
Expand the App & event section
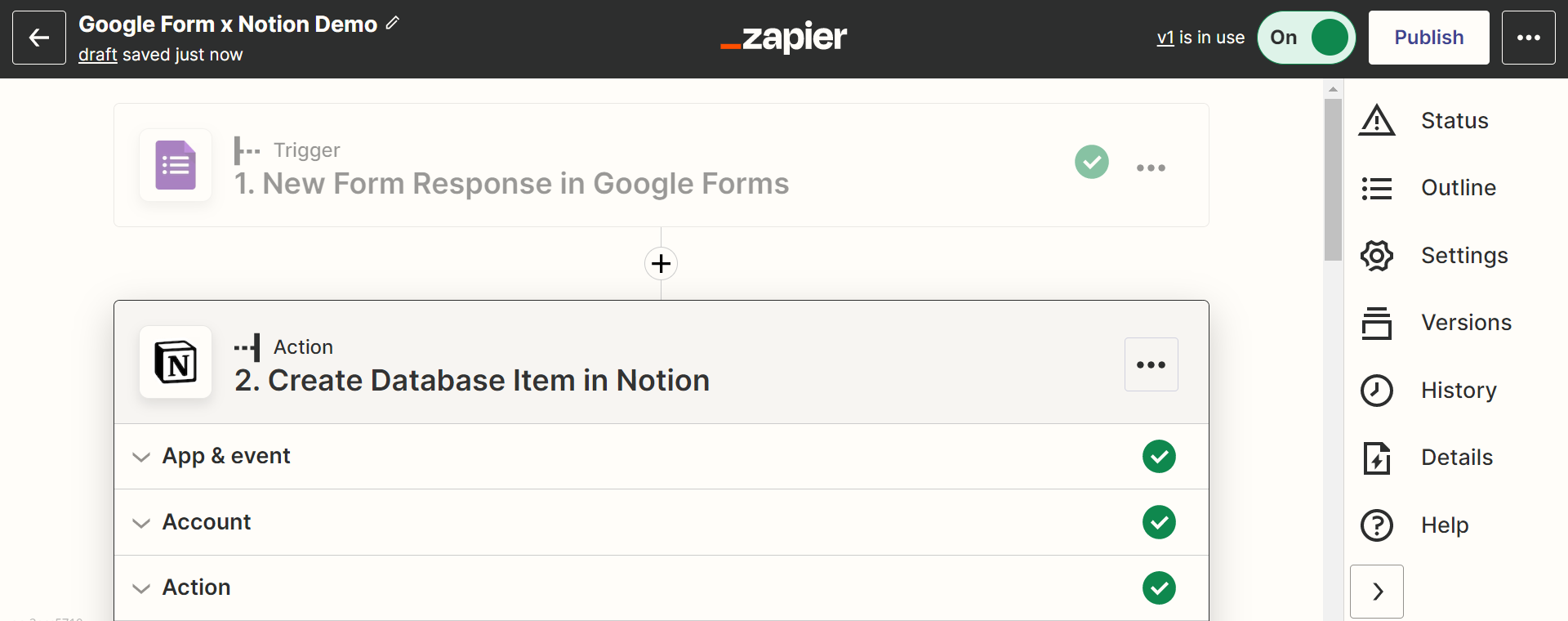(x=661, y=457)
